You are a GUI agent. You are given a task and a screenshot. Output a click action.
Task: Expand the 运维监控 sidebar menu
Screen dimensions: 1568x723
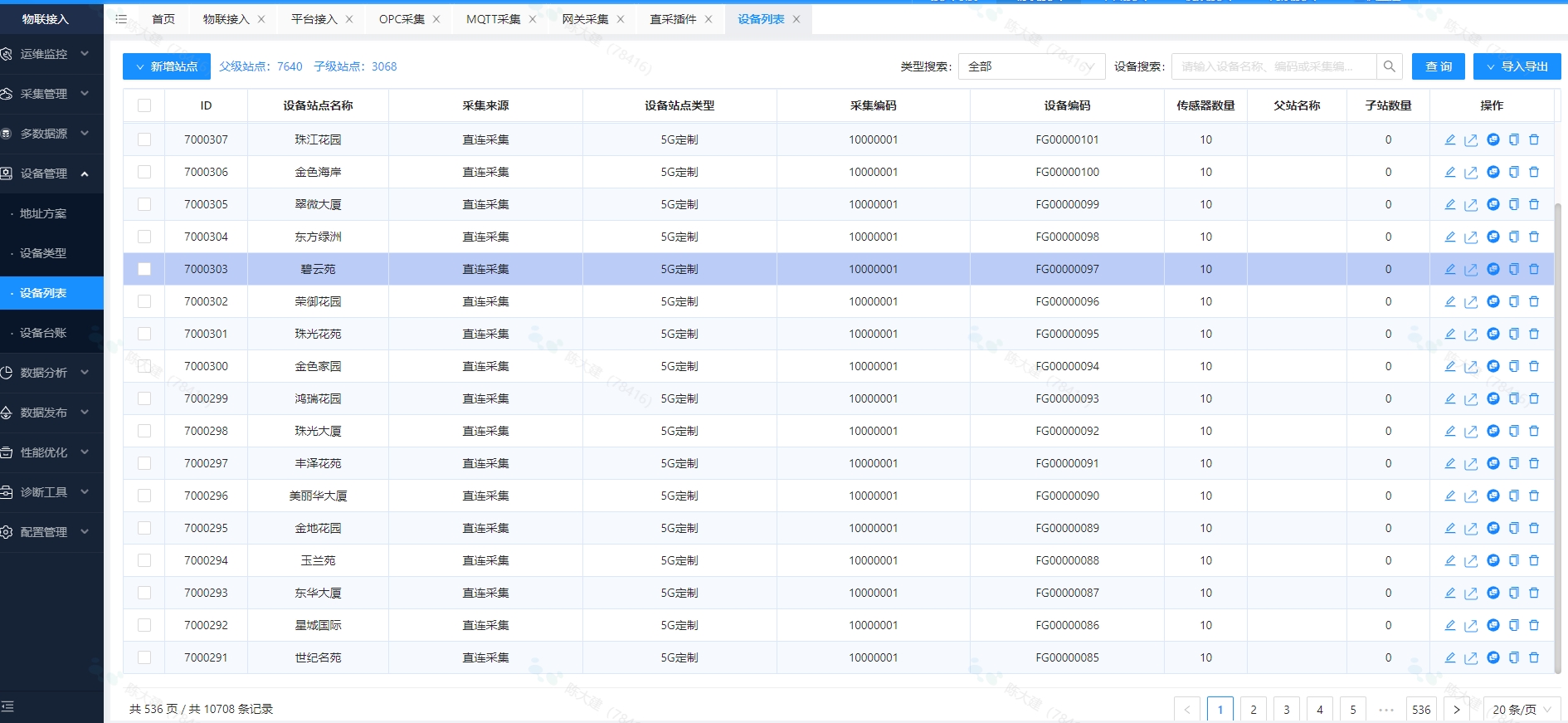(51, 54)
